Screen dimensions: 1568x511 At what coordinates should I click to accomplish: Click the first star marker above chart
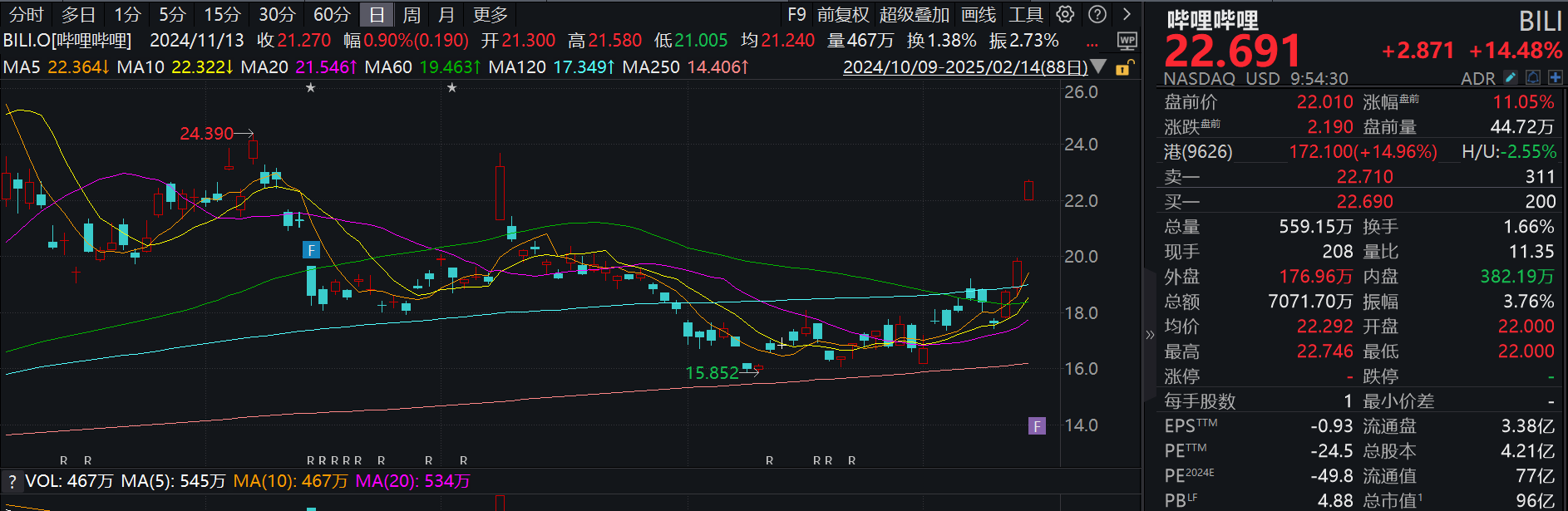pos(310,87)
